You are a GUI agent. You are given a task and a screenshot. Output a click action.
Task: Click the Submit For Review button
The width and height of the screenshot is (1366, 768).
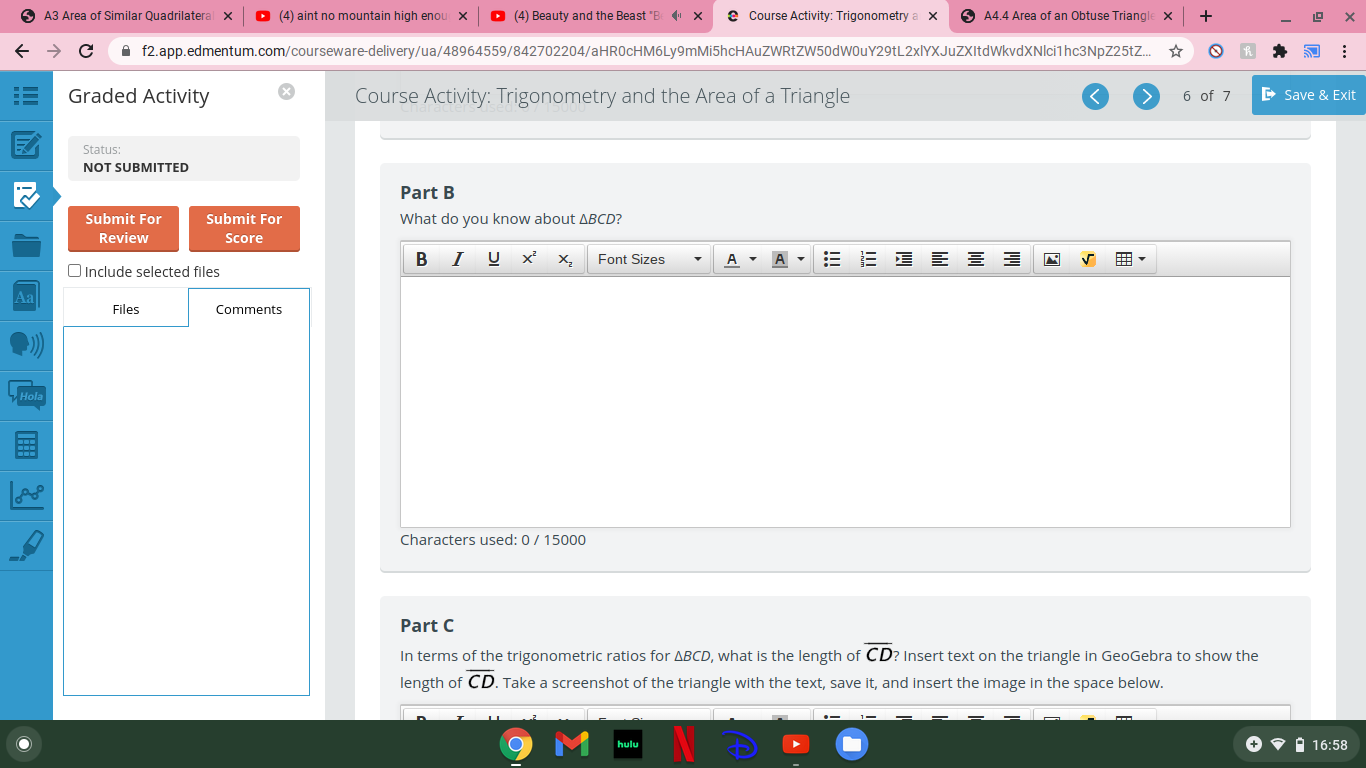[123, 228]
